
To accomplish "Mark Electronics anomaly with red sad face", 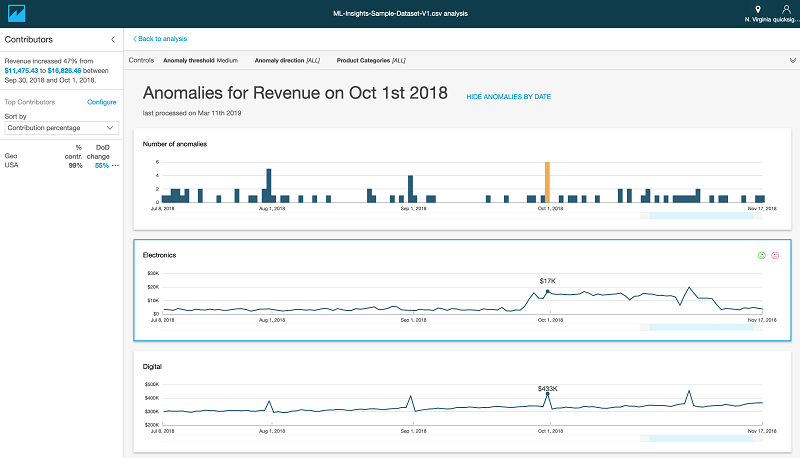I will pyautogui.click(x=775, y=255).
